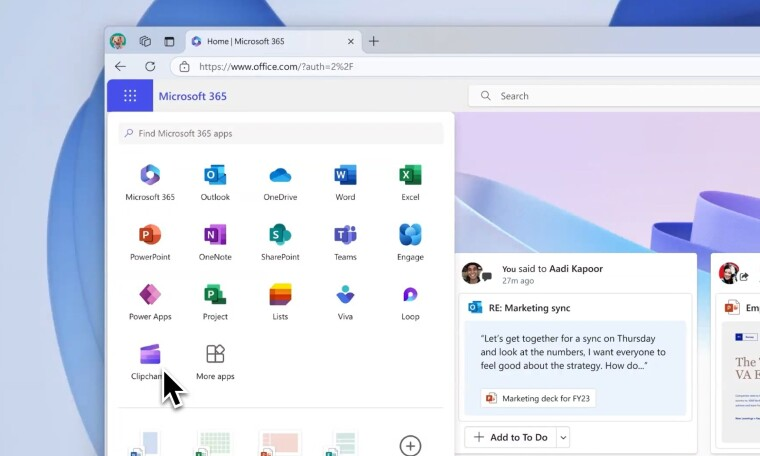Click the Microsoft 365 header title
760x456 pixels.
pos(192,96)
